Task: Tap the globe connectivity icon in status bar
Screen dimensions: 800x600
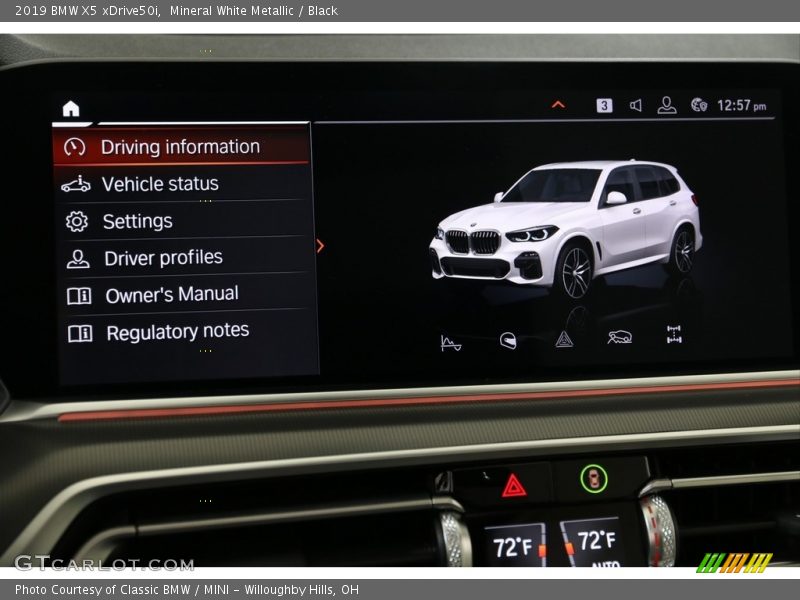Action: tap(699, 105)
